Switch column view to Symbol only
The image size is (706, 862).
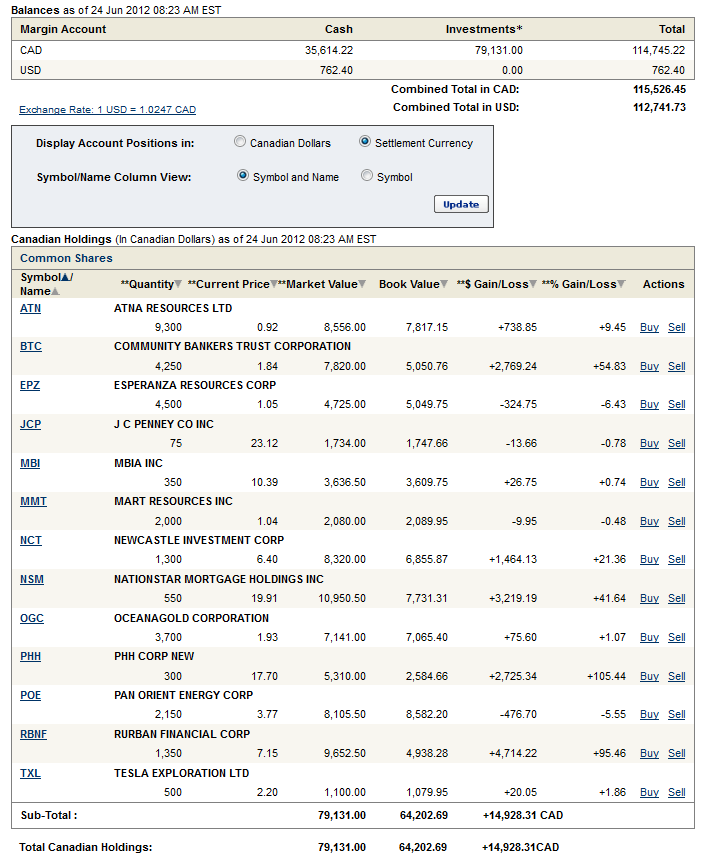pos(367,176)
